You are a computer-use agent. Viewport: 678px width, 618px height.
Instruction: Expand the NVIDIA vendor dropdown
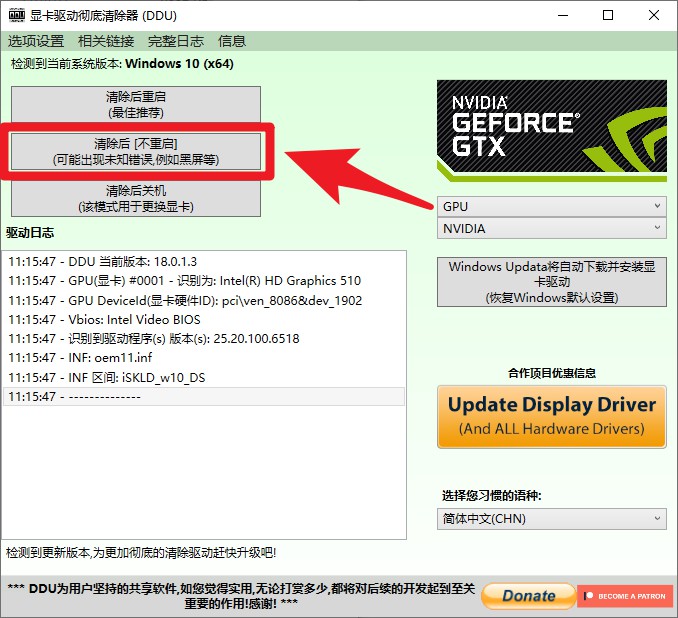(551, 229)
